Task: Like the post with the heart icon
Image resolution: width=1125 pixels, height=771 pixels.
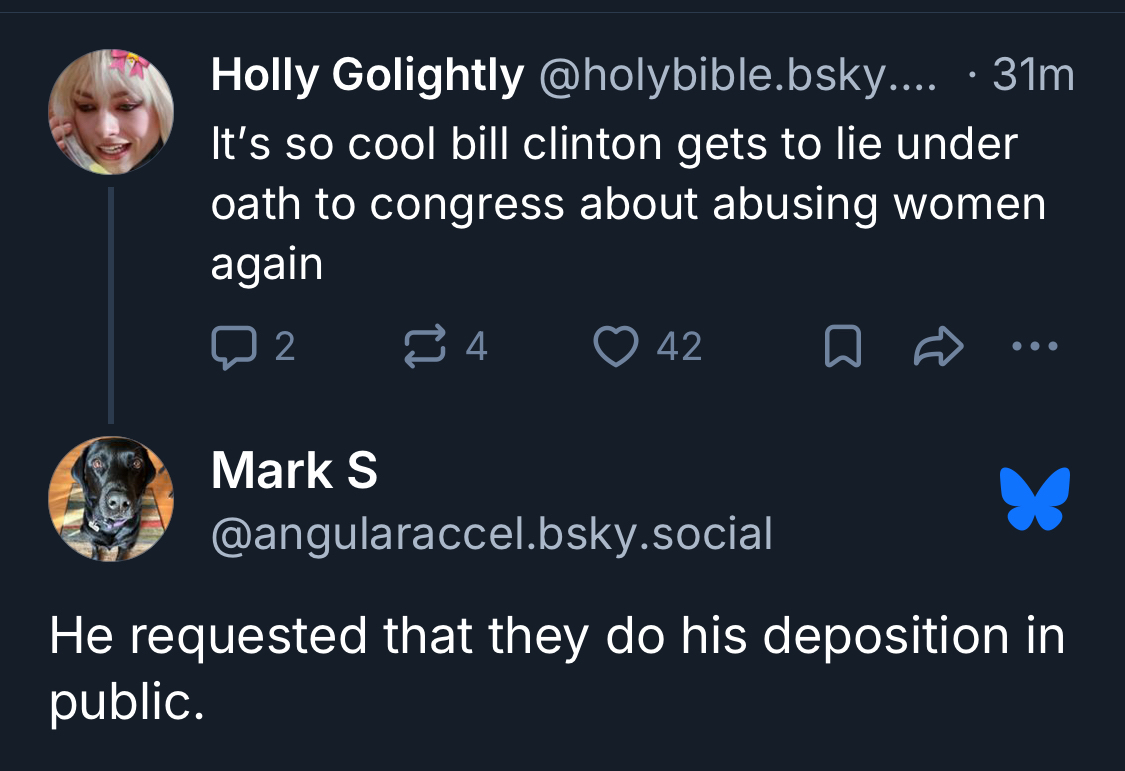Action: pyautogui.click(x=614, y=347)
